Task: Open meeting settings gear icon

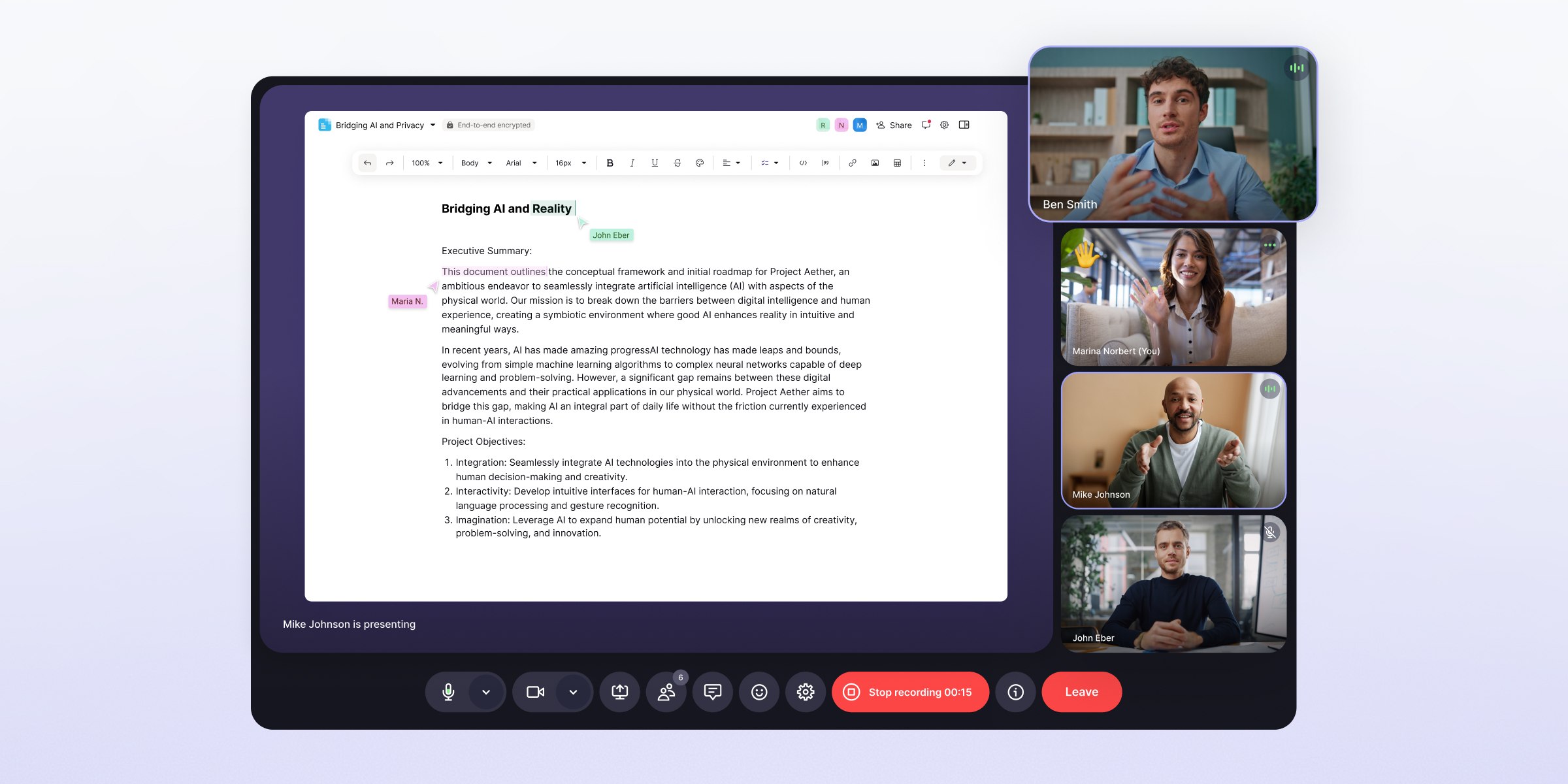Action: [805, 692]
